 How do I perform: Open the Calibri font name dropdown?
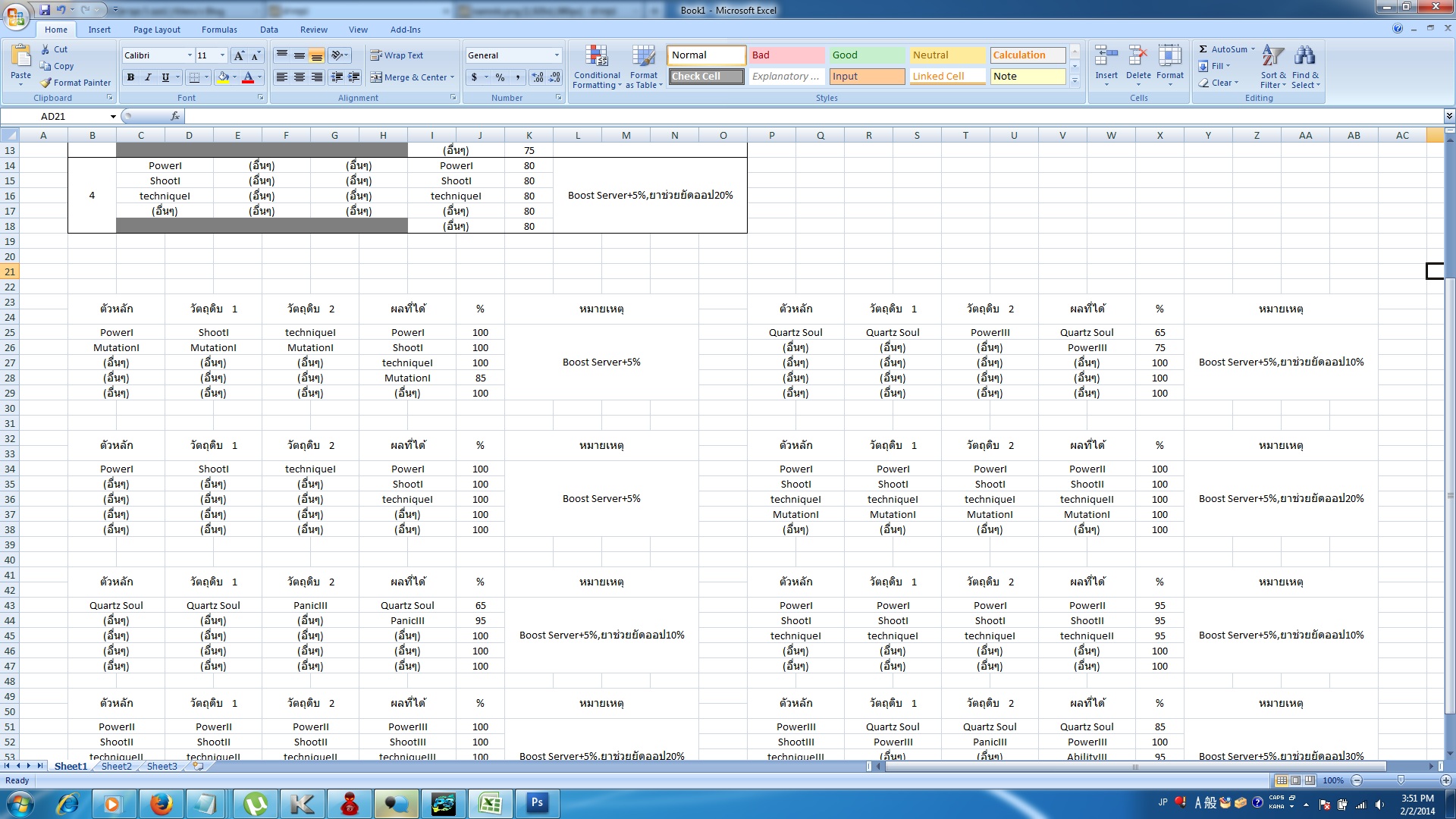[190, 55]
